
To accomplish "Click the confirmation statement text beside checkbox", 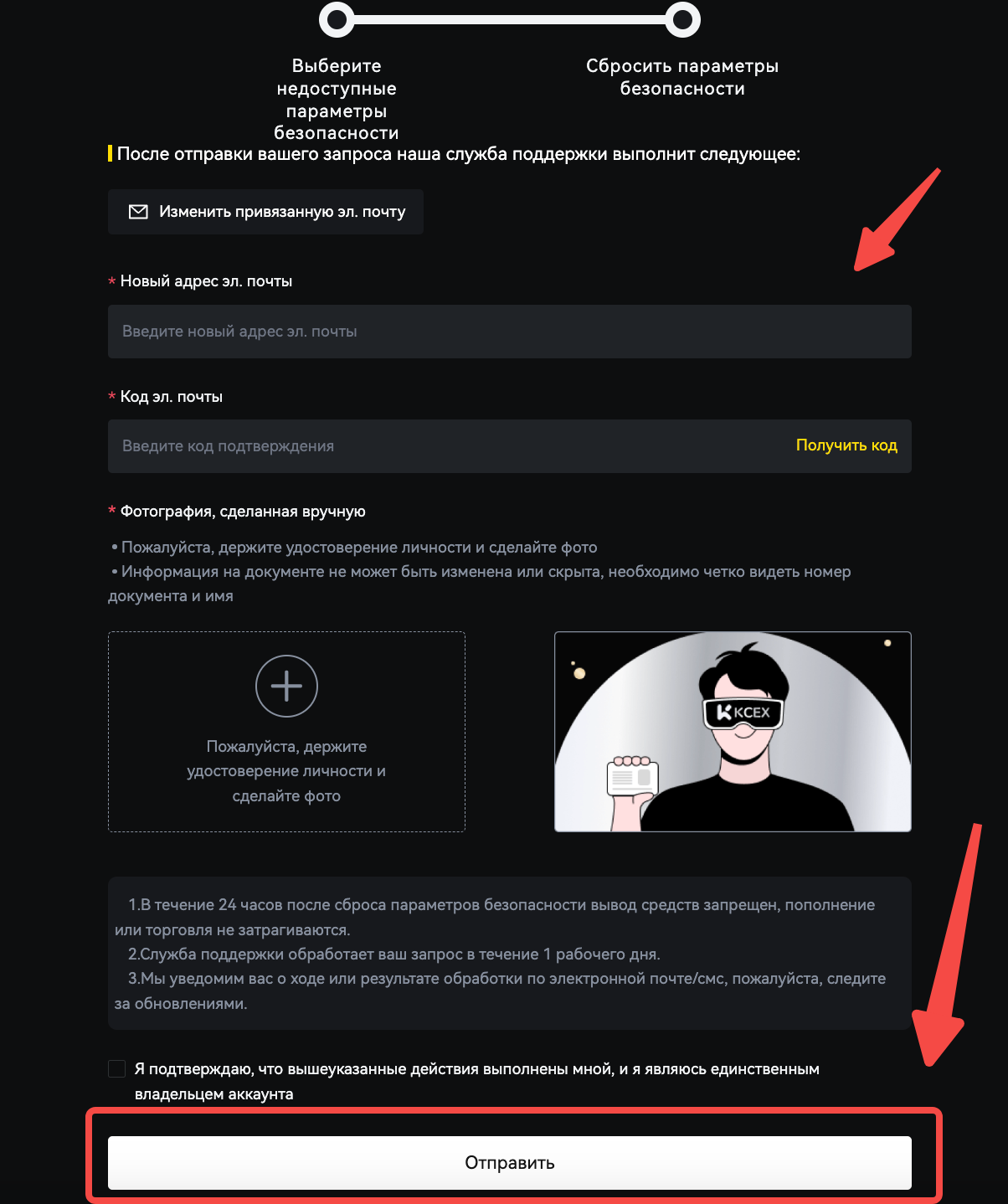I will (476, 1081).
